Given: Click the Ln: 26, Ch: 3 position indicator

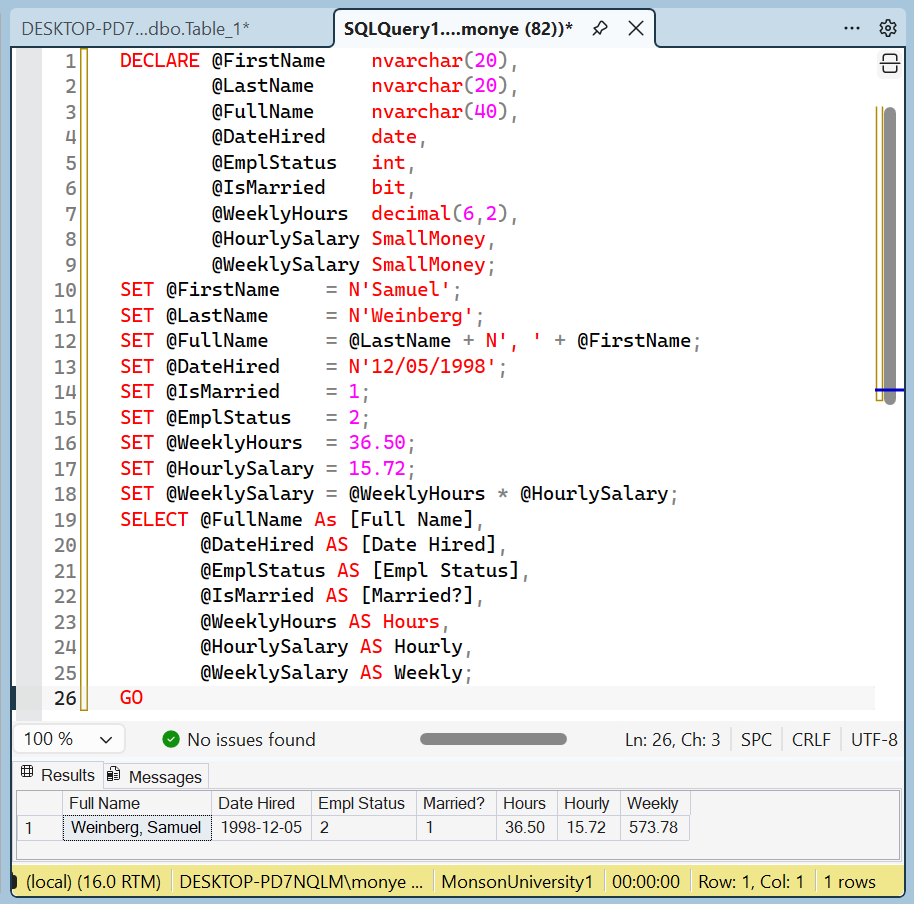Looking at the screenshot, I should pos(672,740).
